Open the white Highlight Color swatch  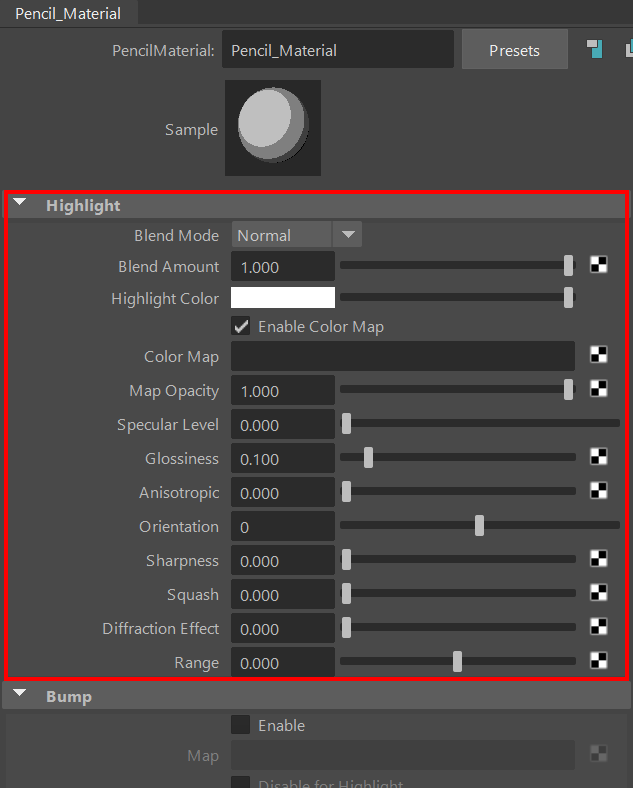tap(283, 298)
